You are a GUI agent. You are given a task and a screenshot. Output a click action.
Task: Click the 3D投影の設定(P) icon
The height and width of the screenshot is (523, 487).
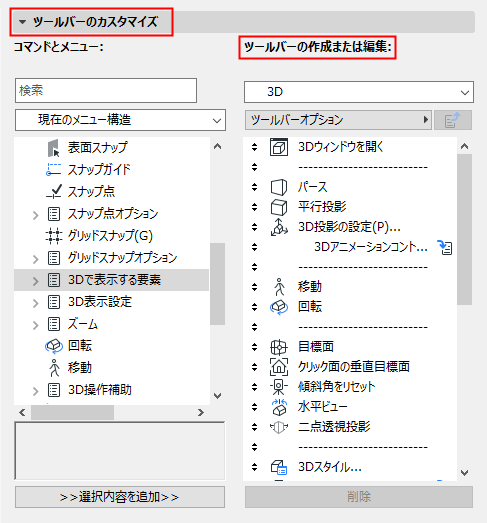(279, 227)
